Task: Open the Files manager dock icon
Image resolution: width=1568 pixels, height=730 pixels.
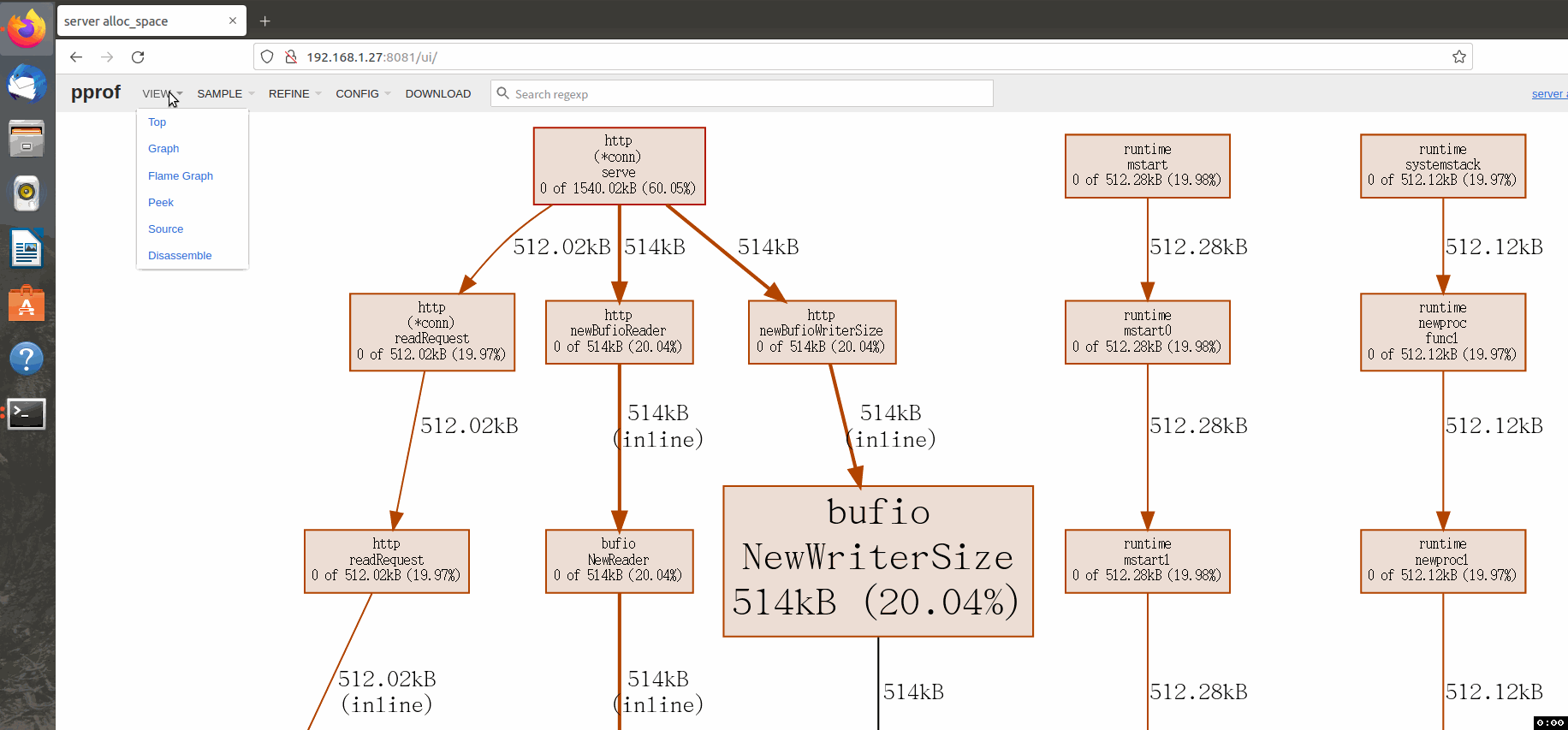Action: [x=27, y=138]
